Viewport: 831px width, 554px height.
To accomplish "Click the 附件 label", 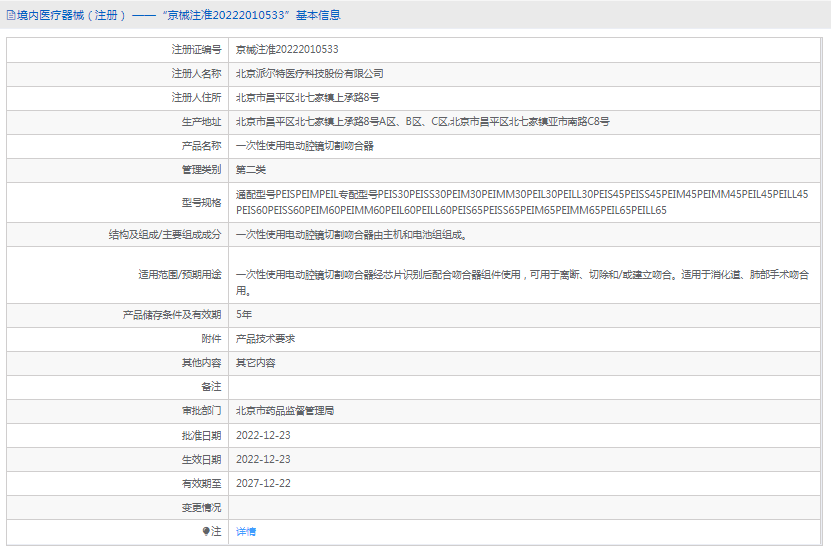I will (x=211, y=339).
